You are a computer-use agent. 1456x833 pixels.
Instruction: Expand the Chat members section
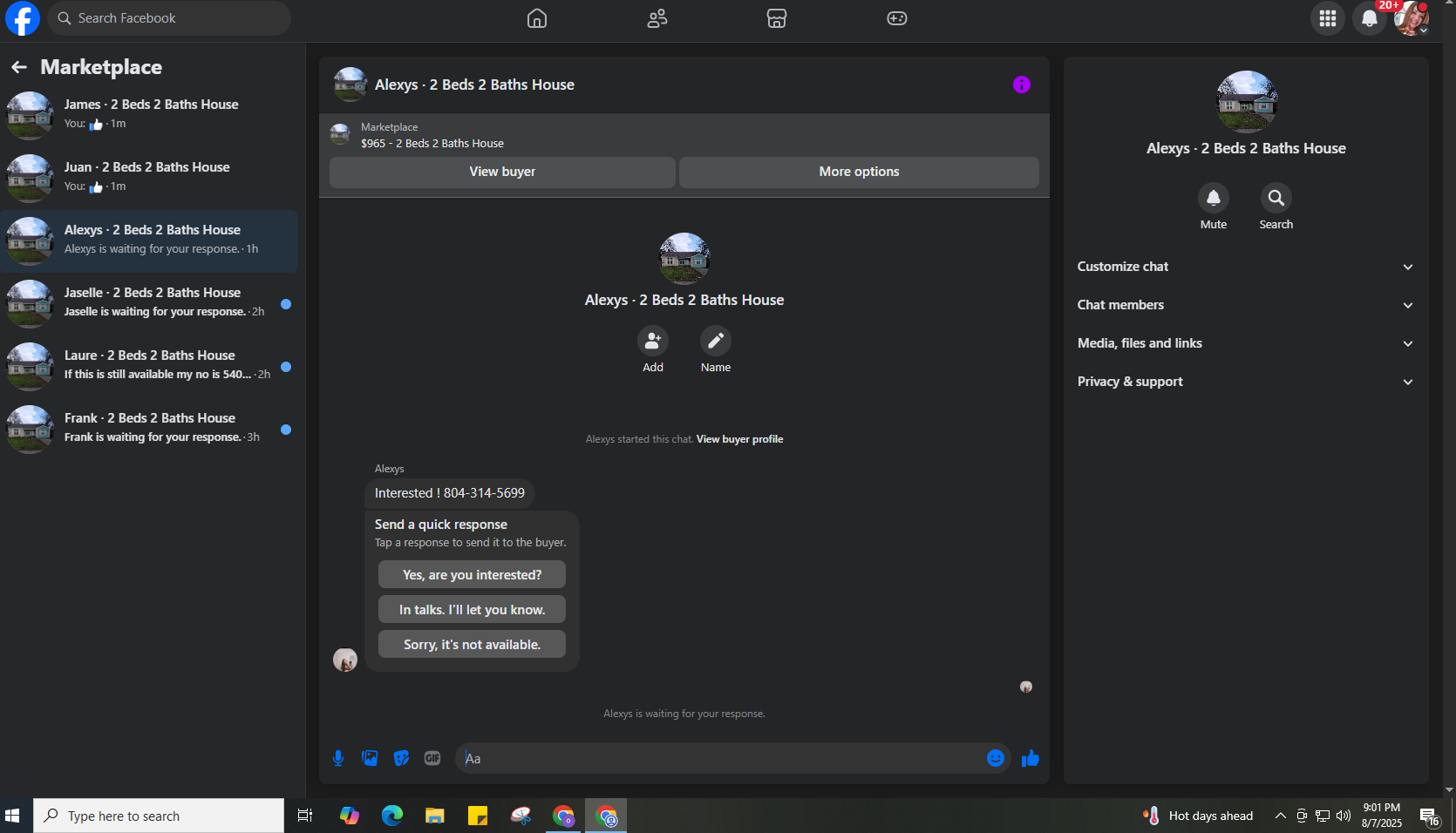tap(1246, 305)
